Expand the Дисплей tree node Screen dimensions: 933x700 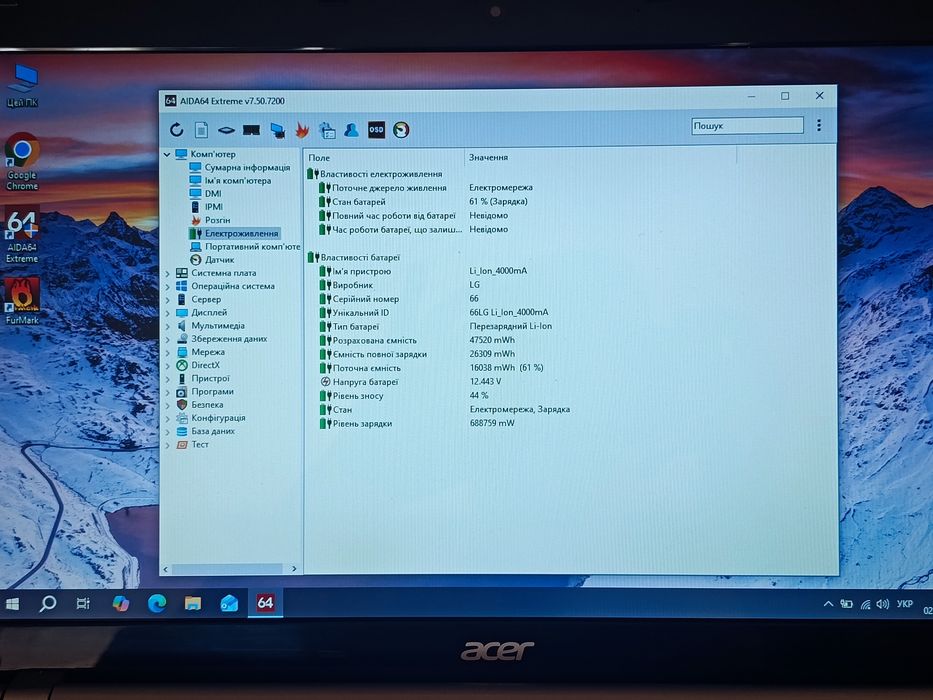click(x=167, y=312)
